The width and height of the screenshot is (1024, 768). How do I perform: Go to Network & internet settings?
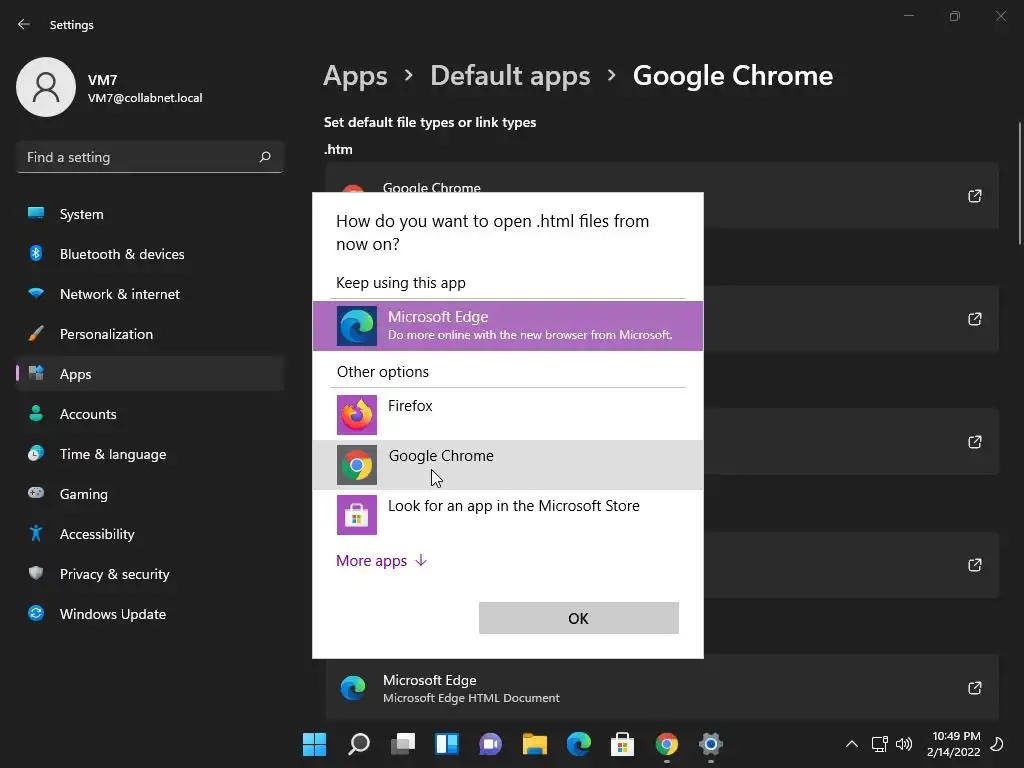click(x=150, y=294)
